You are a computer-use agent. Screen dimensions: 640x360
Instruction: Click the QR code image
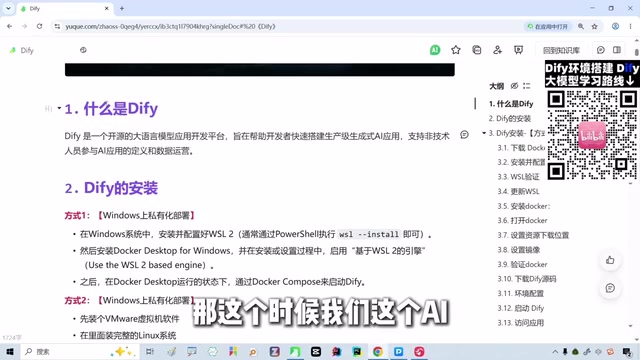[x=592, y=135]
